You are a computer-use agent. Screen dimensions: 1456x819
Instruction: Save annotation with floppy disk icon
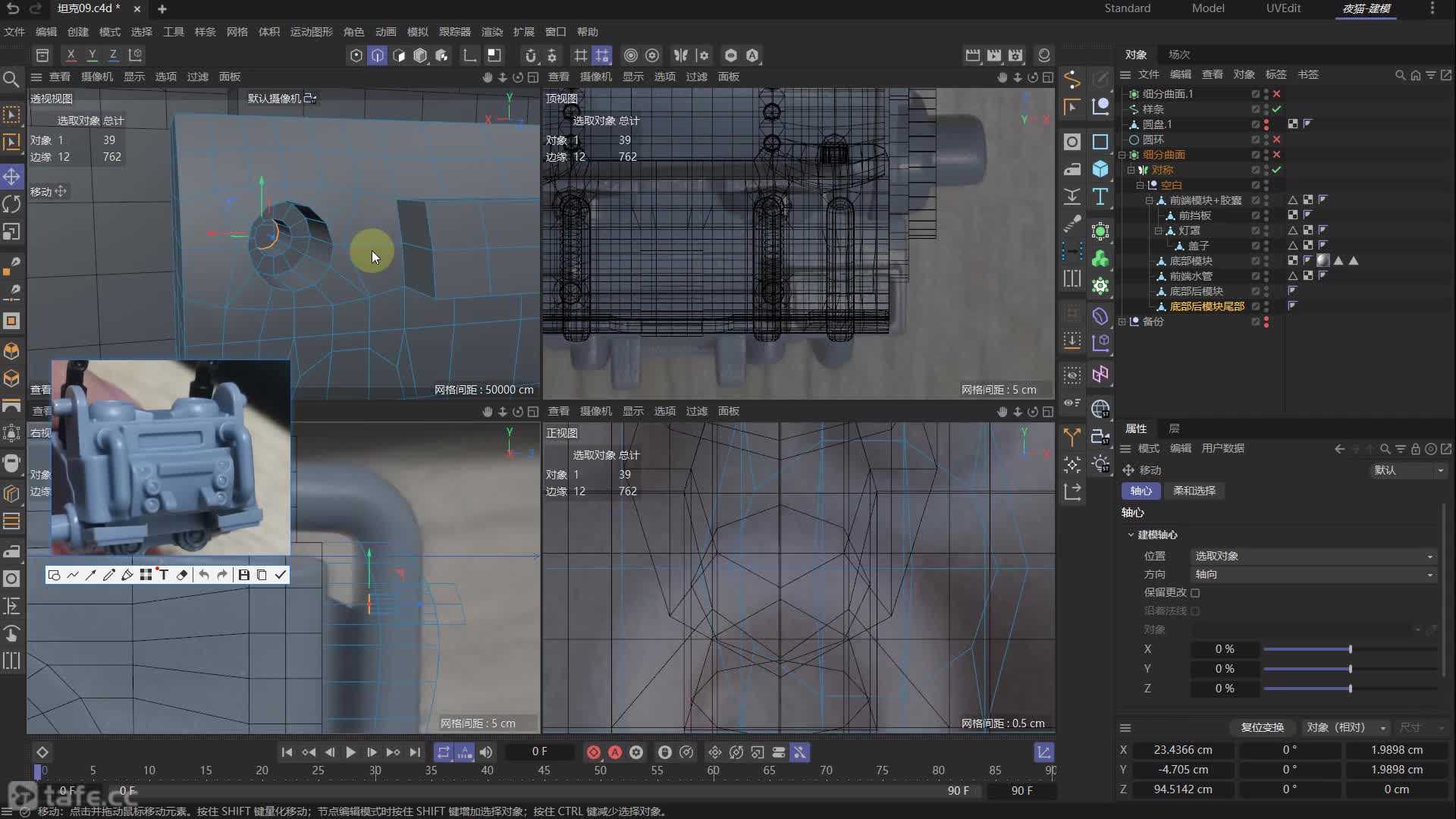tap(243, 575)
